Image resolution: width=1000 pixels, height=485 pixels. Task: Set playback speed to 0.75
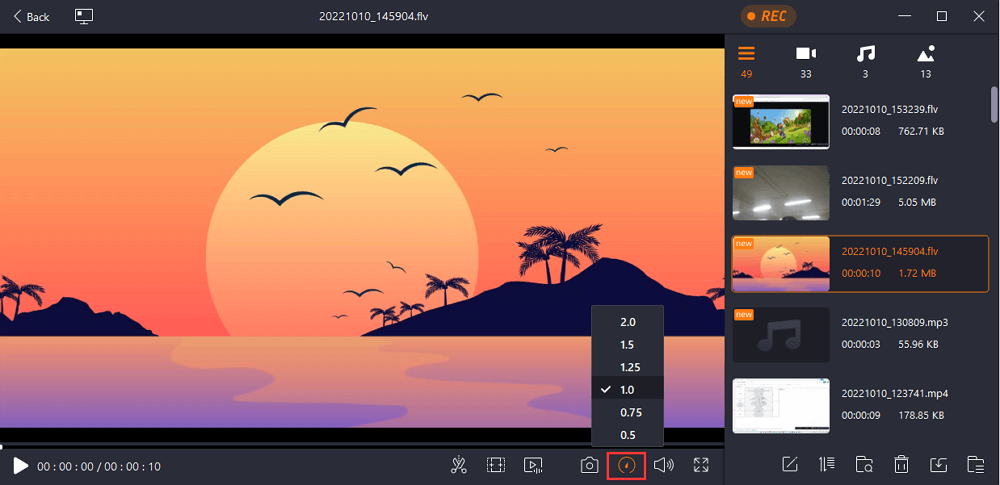628,412
